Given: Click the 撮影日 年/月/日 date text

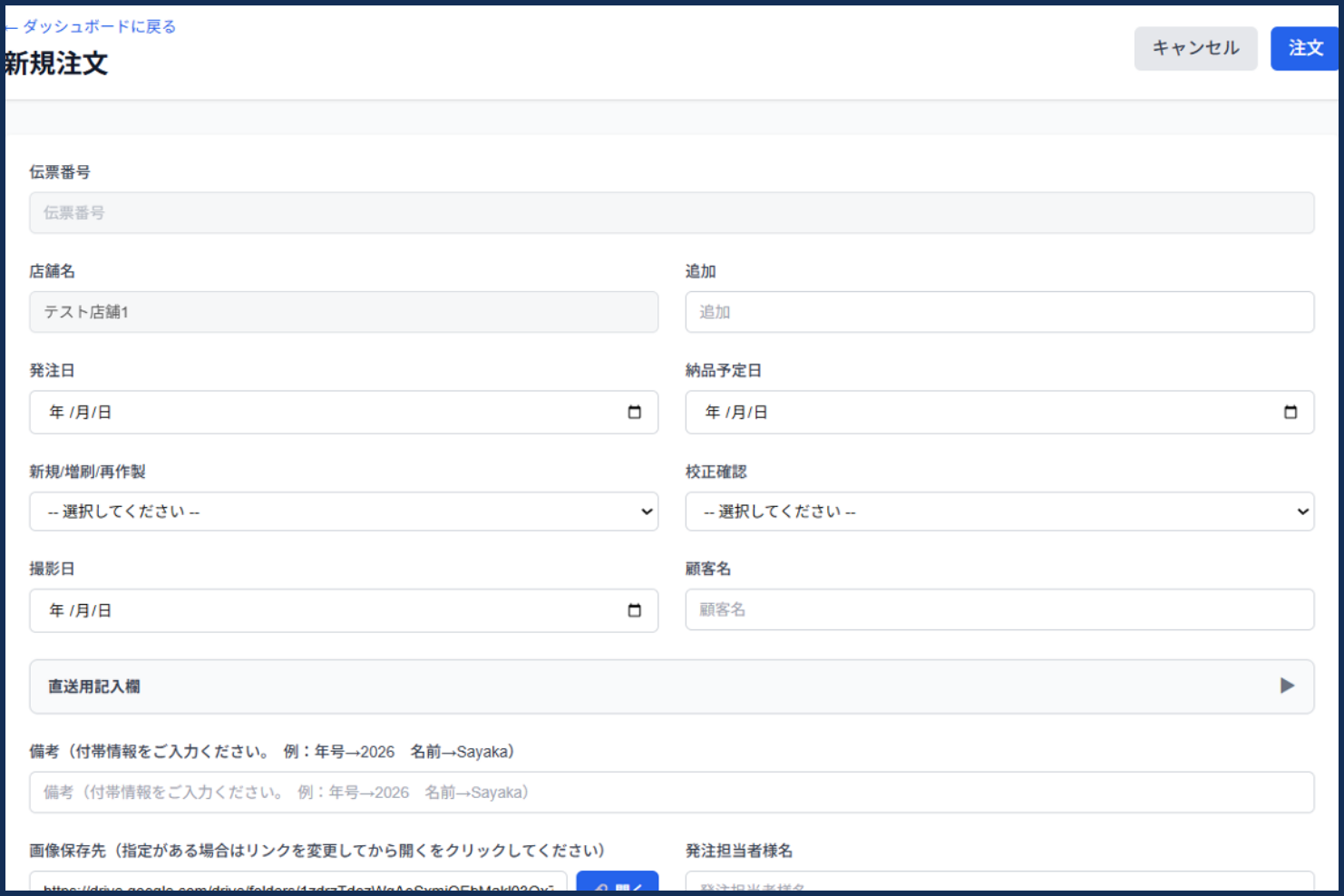Looking at the screenshot, I should (81, 610).
